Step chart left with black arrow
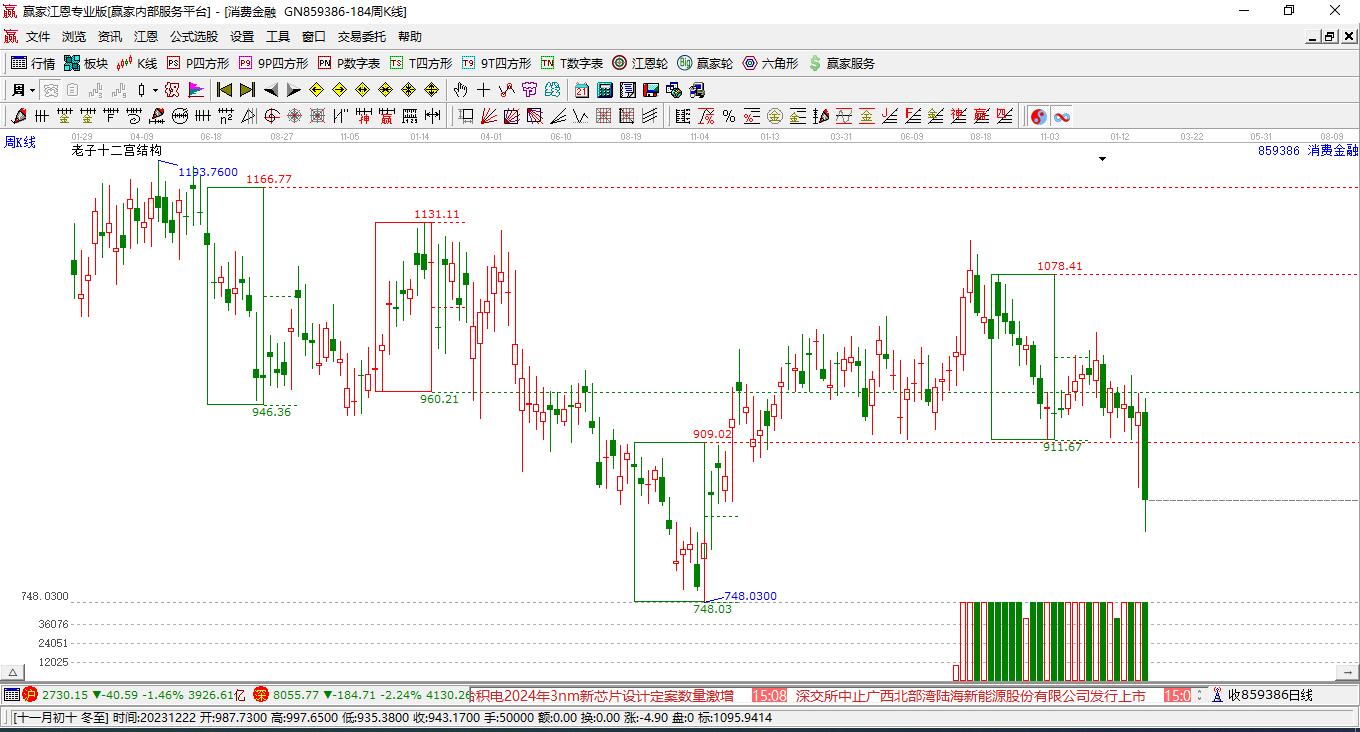The width and height of the screenshot is (1360, 732). (x=270, y=90)
